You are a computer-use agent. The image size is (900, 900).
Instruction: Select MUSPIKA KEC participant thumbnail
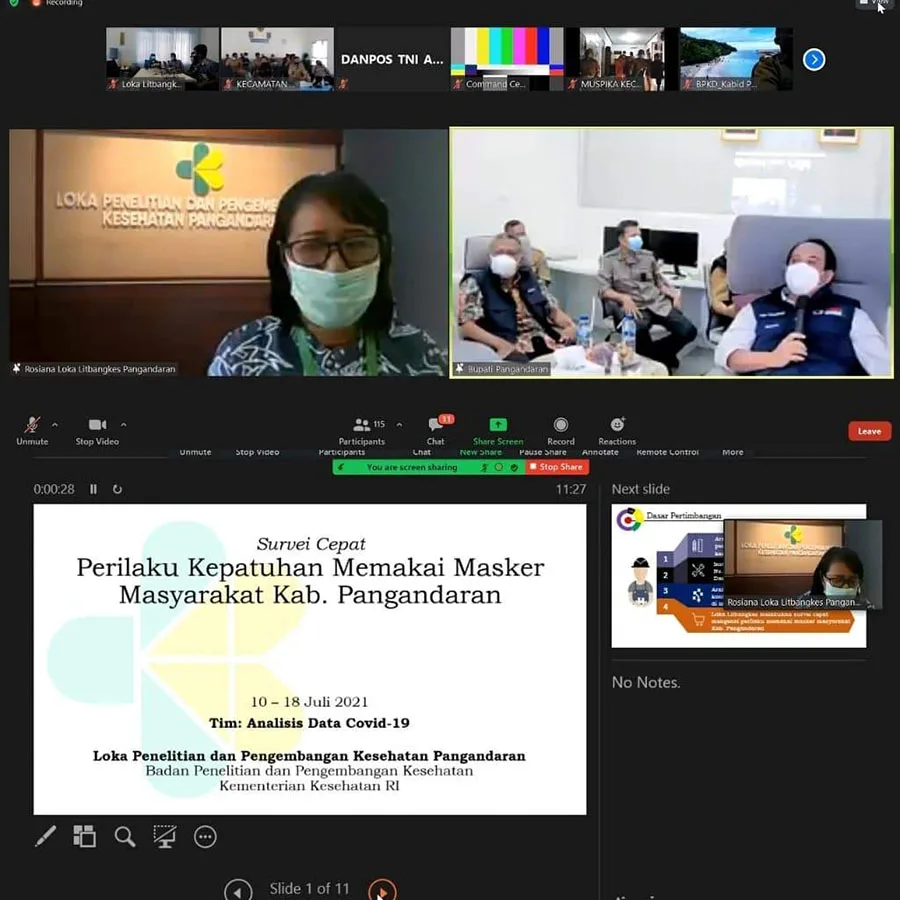[622, 59]
